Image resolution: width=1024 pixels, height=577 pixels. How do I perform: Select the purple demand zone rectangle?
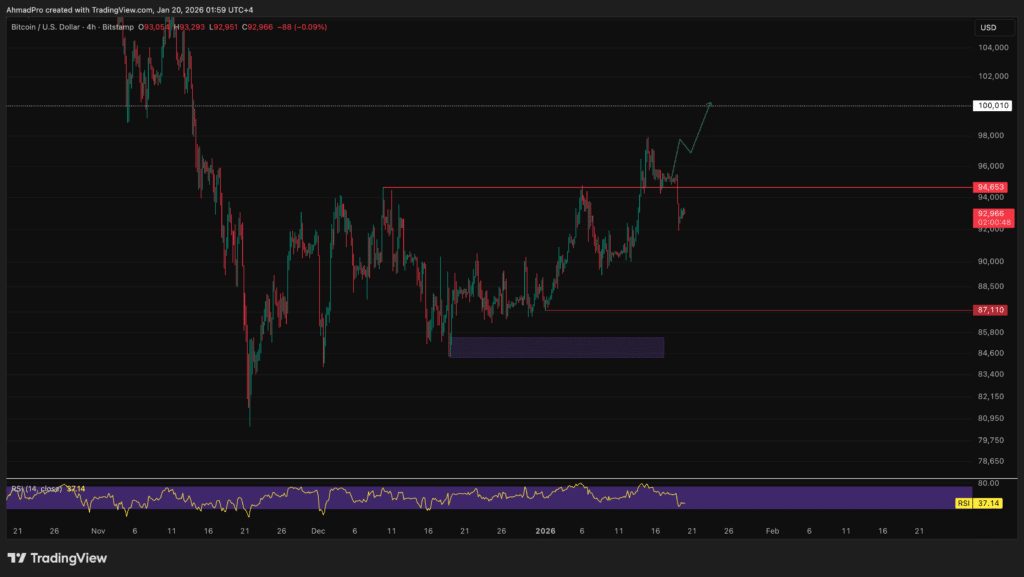(x=557, y=347)
